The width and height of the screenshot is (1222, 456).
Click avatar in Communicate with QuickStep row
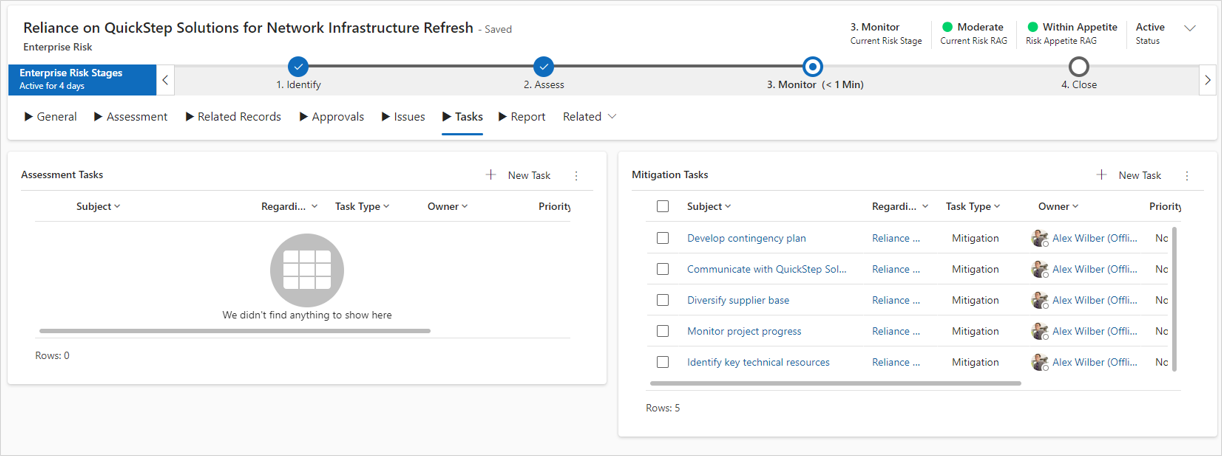point(1040,270)
